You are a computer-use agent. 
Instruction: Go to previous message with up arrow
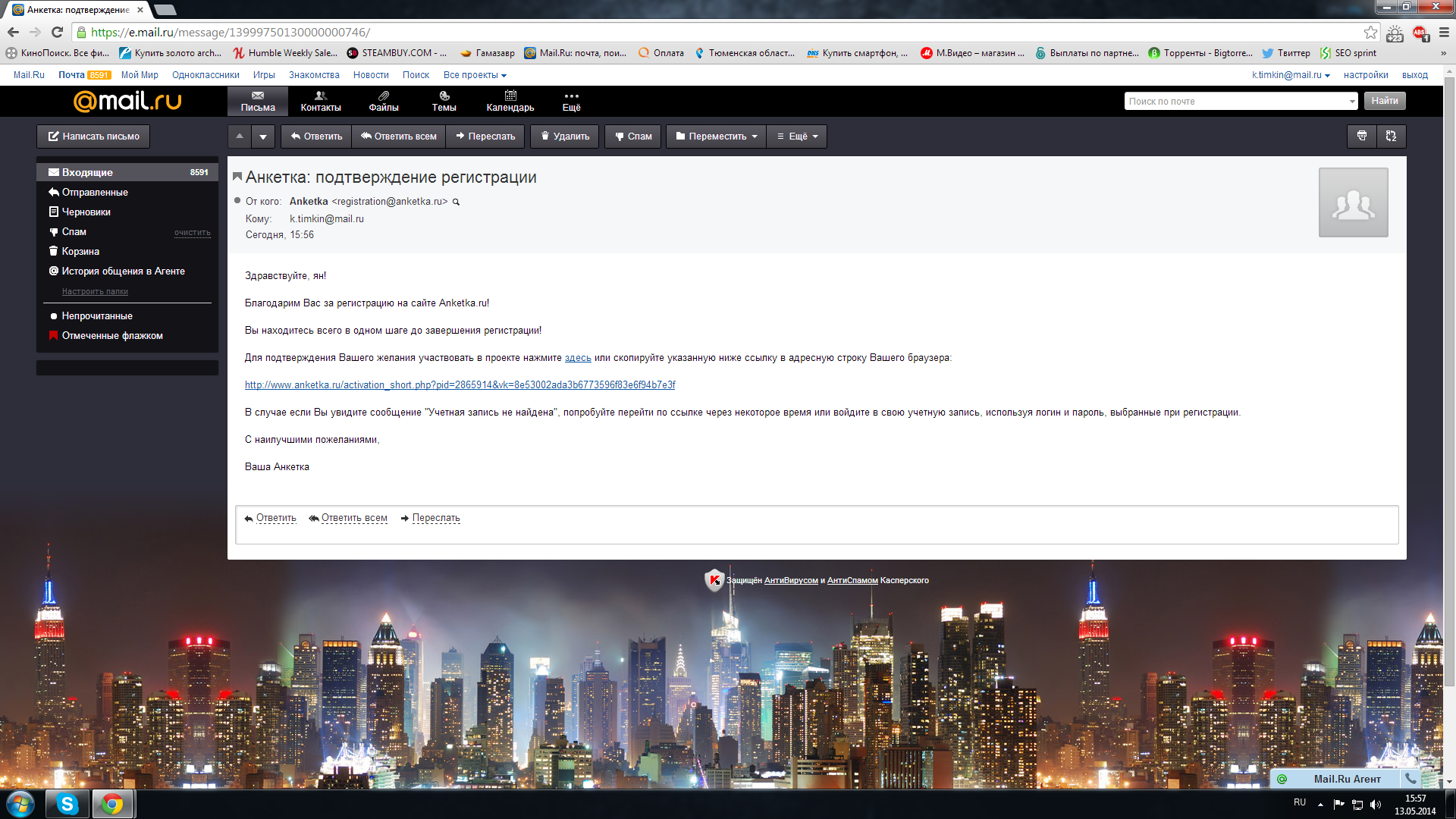point(240,136)
